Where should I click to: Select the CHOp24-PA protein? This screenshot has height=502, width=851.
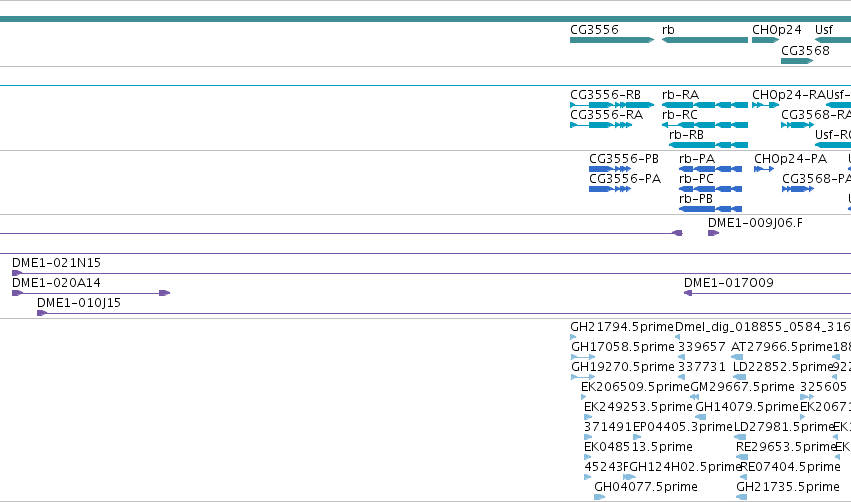pos(764,169)
